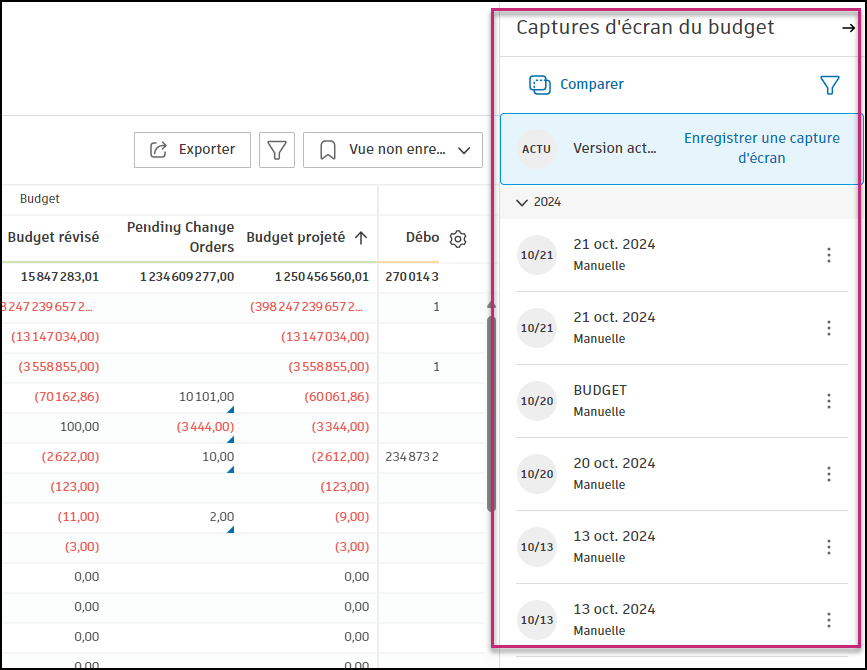Screen dimensions: 867x670
Task: Click the 10/20 date badge of BUDGET
Action: pos(537,401)
